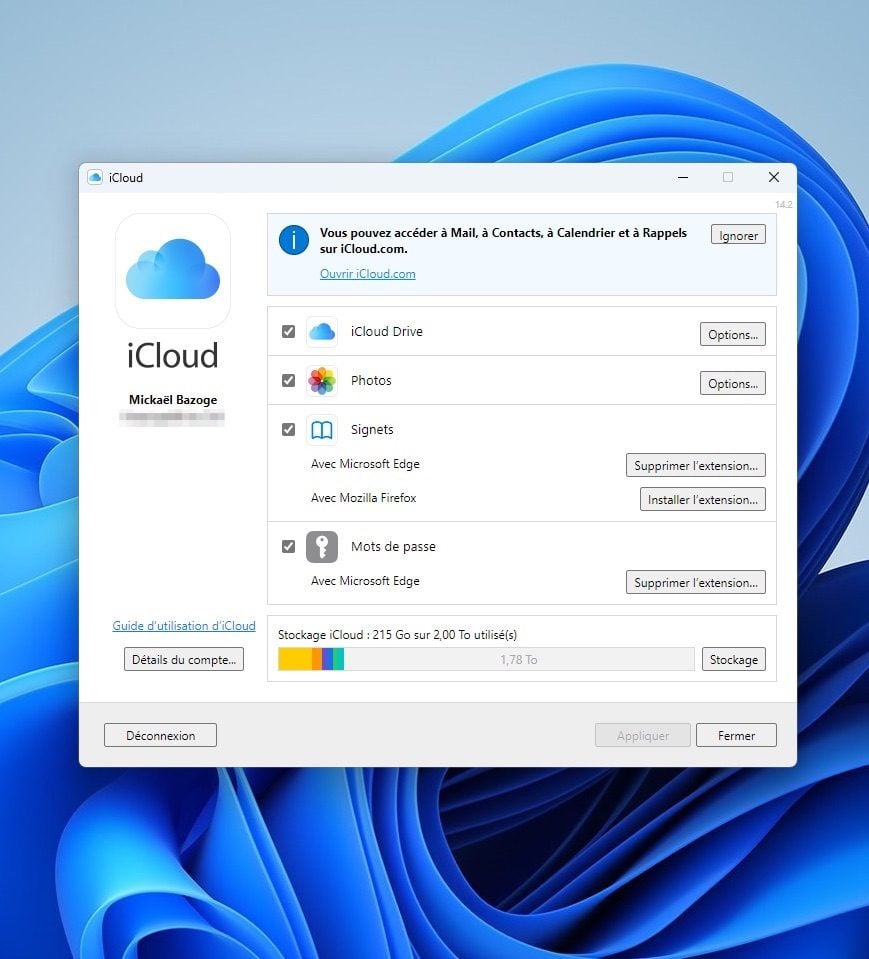
Task: Uncheck the Mots de passe checkbox
Action: 289,546
